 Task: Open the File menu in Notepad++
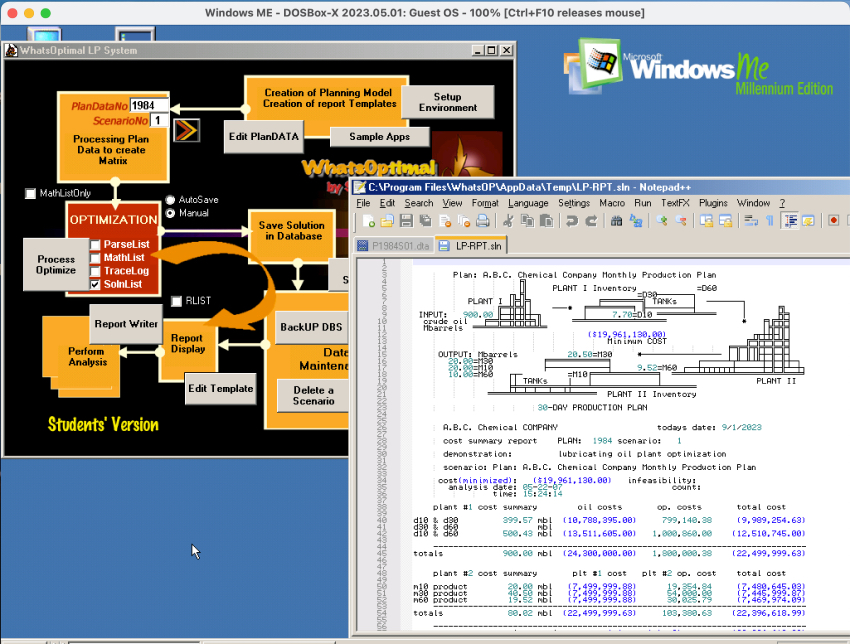[x=363, y=203]
